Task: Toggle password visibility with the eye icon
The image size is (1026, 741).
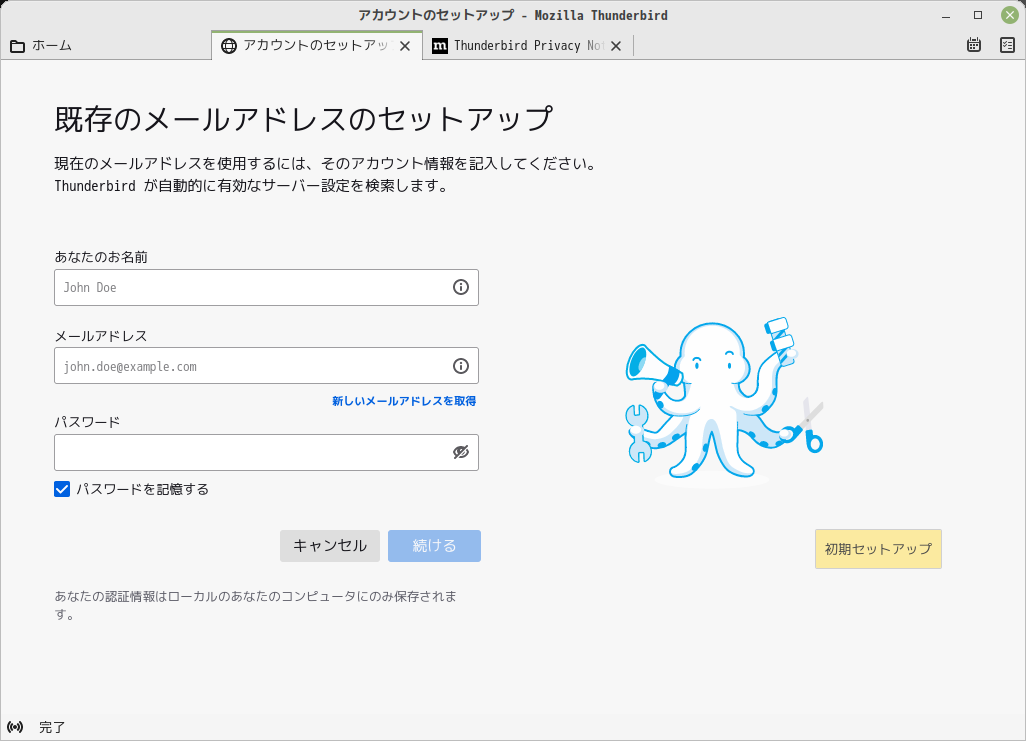Action: pos(461,452)
